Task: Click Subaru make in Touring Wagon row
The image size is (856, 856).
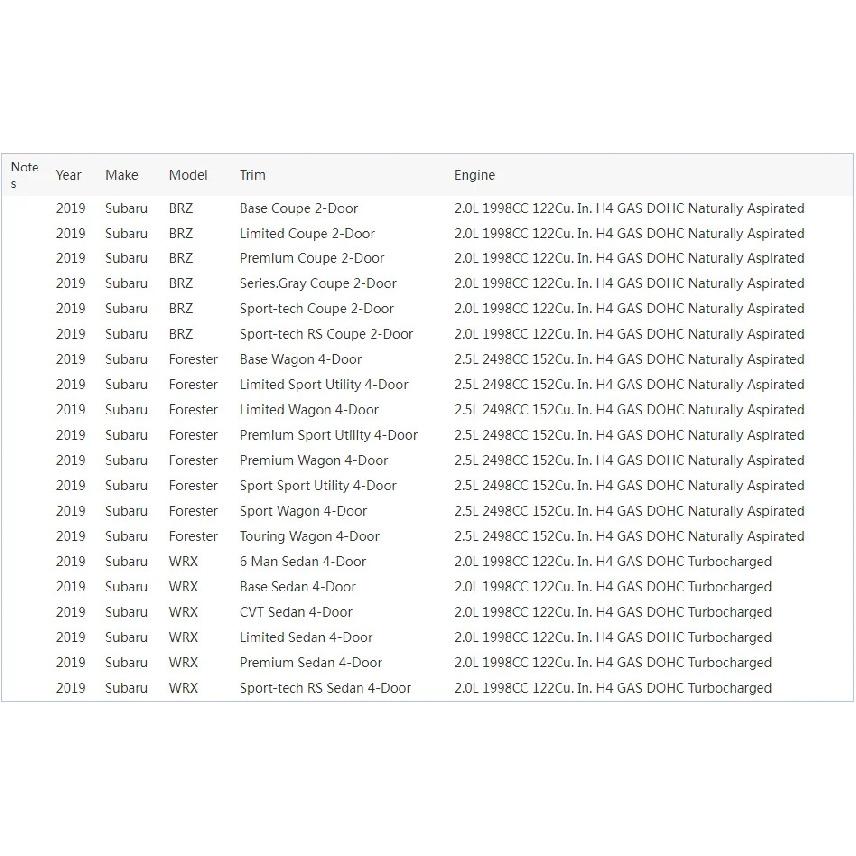Action: point(126,537)
